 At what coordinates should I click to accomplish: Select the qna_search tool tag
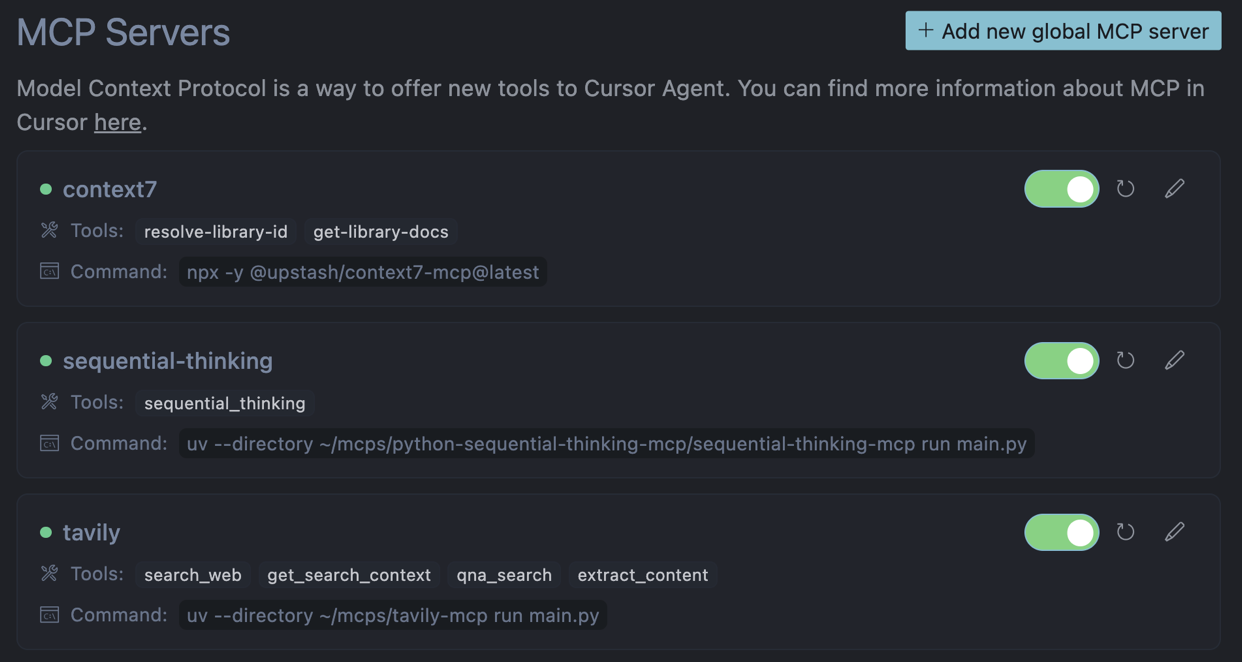504,575
